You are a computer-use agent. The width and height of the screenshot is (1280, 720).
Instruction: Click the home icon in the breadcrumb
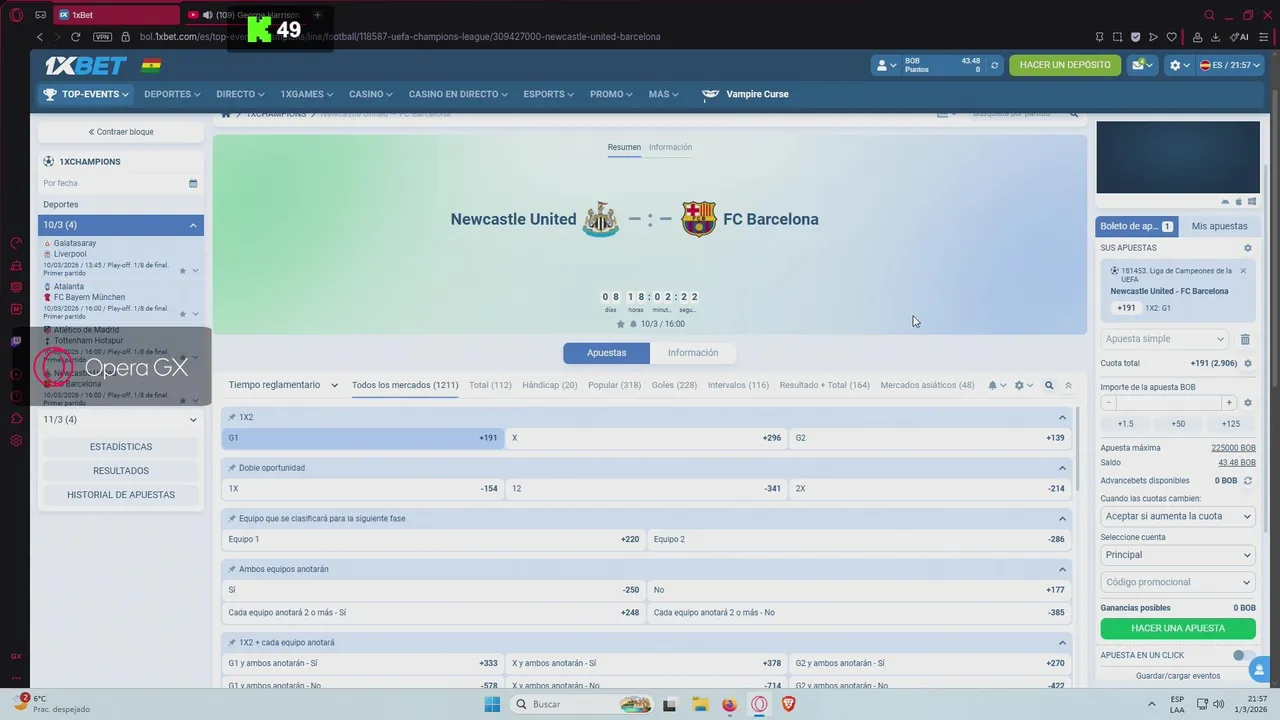pos(226,114)
